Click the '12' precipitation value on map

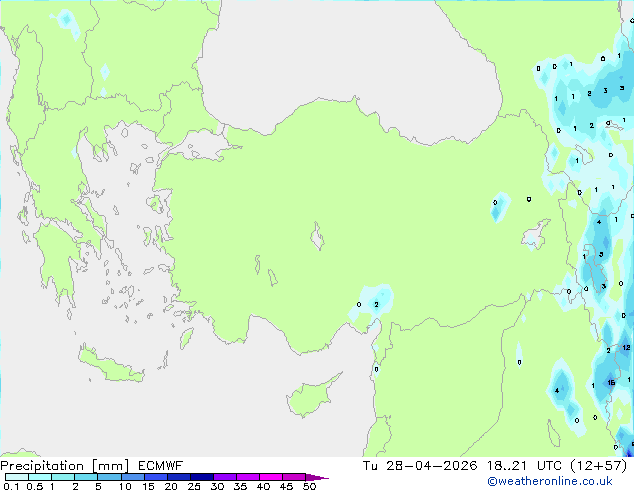(626, 347)
